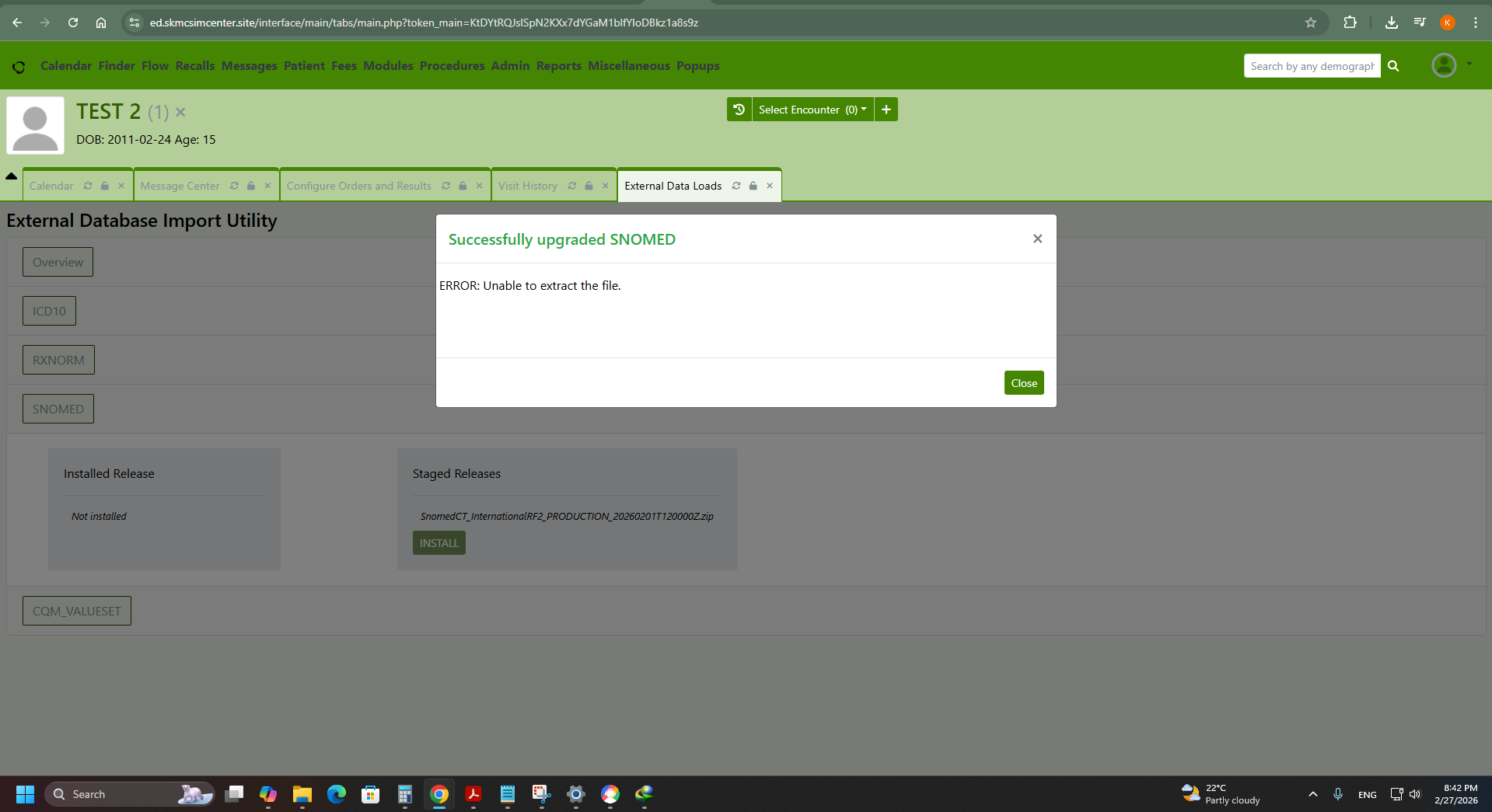This screenshot has height=812, width=1492.
Task: Open the Select Encounter dropdown
Action: point(812,110)
